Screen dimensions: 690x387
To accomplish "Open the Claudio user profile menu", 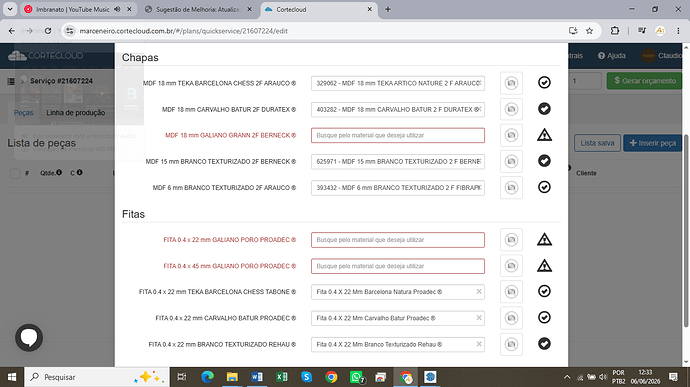I will (662, 55).
